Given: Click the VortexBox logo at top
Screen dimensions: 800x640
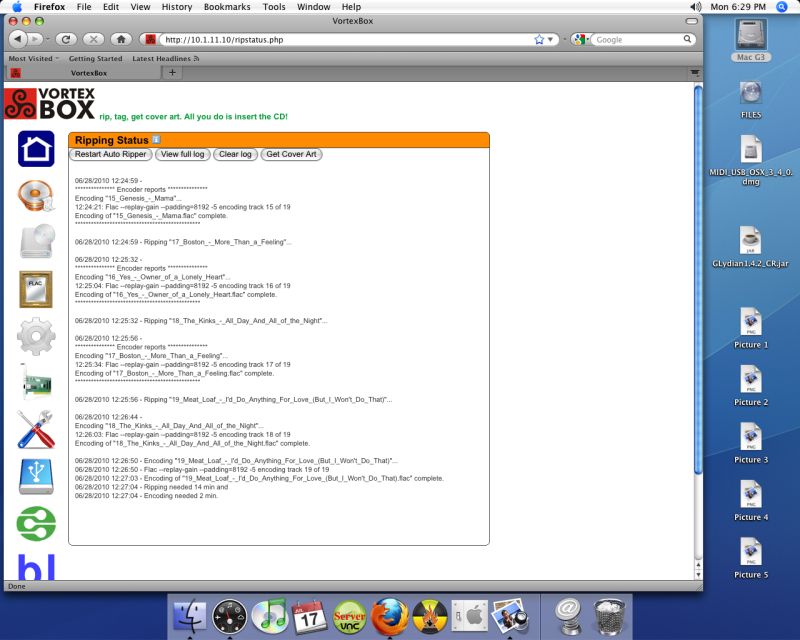Looking at the screenshot, I should (x=50, y=104).
